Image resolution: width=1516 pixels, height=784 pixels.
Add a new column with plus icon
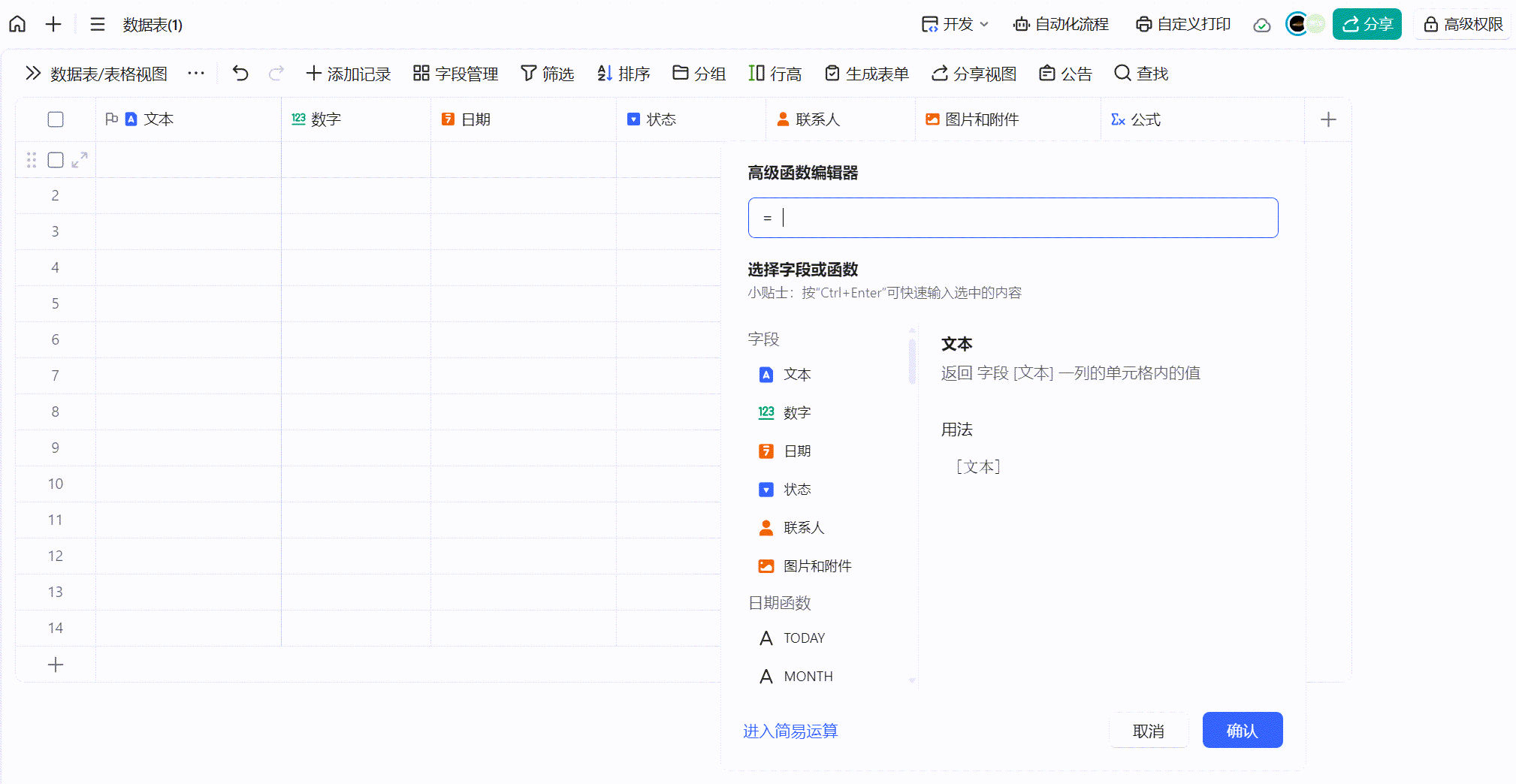[1328, 119]
